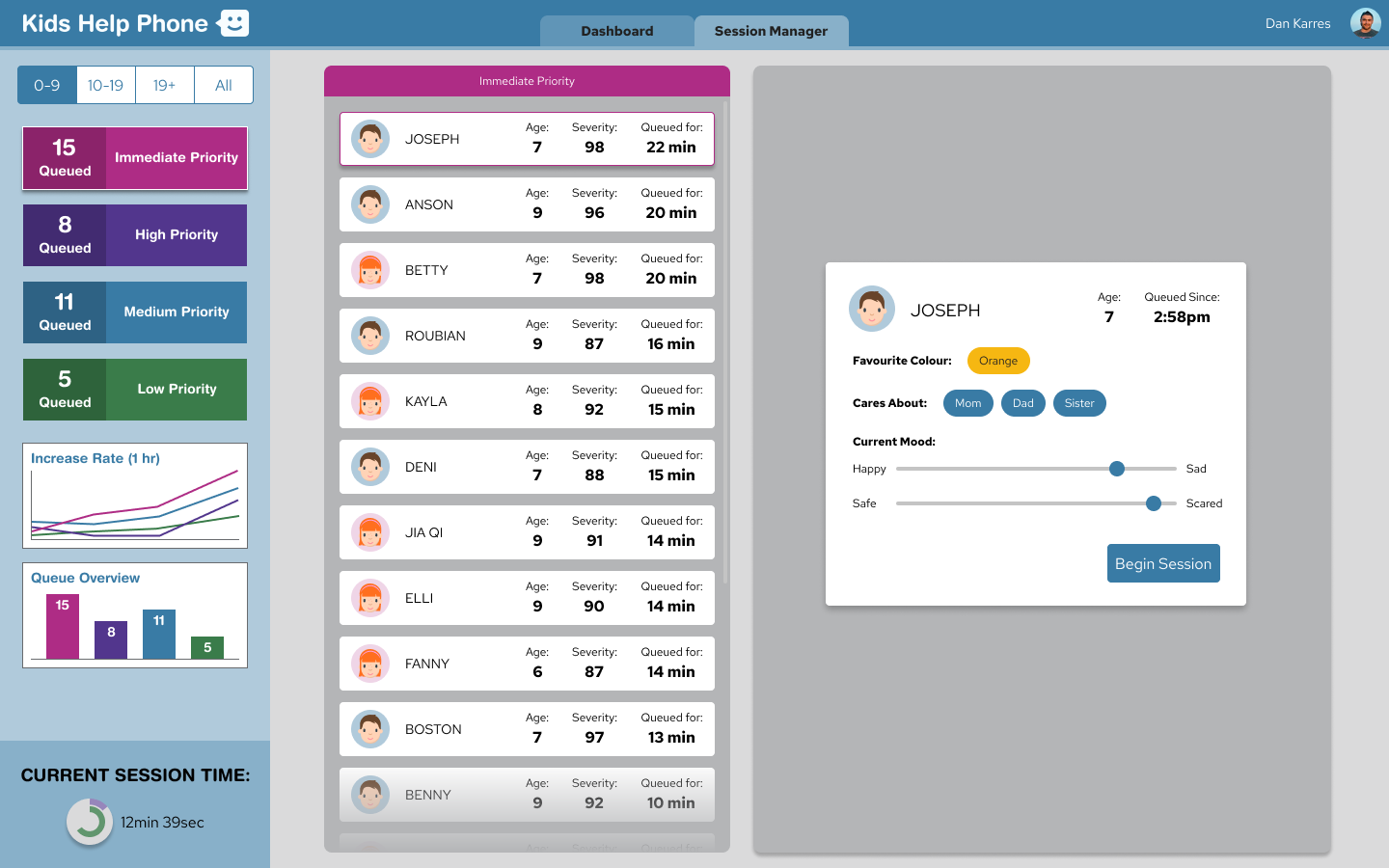Click Deni's avatar icon
Viewport: 1389px width, 868px height.
[x=370, y=467]
